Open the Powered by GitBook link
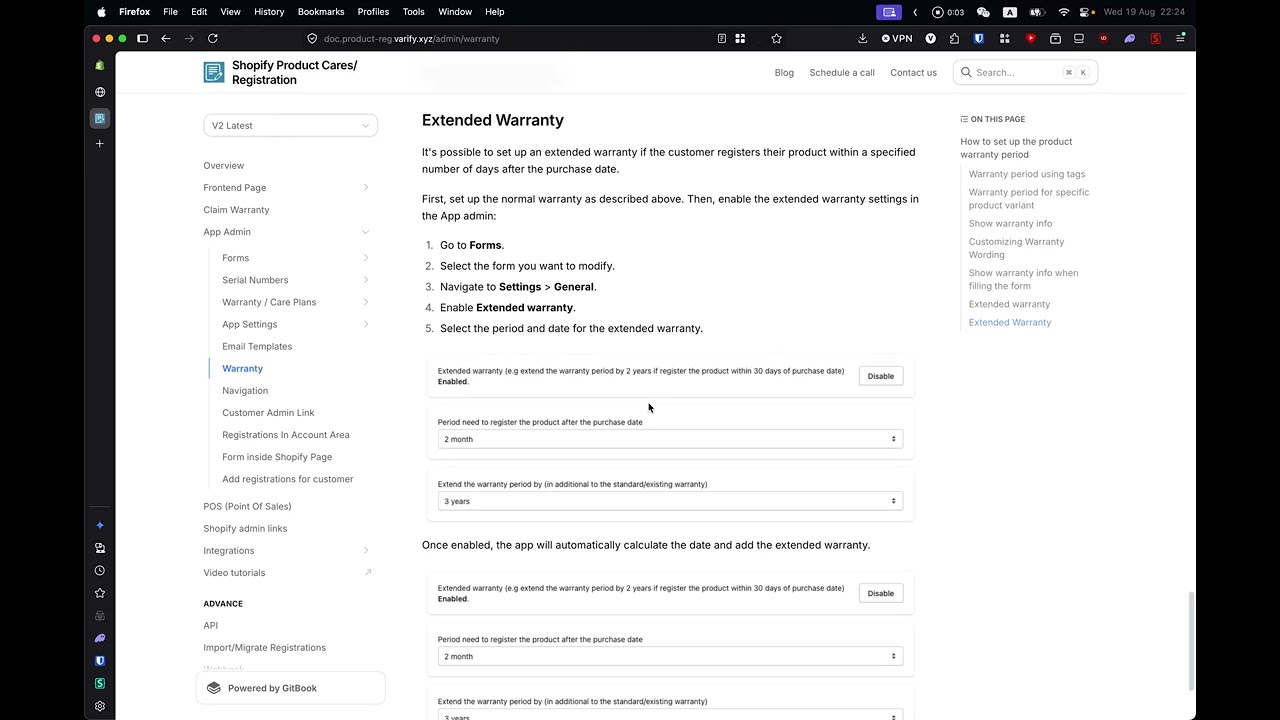1280x720 pixels. 290,688
